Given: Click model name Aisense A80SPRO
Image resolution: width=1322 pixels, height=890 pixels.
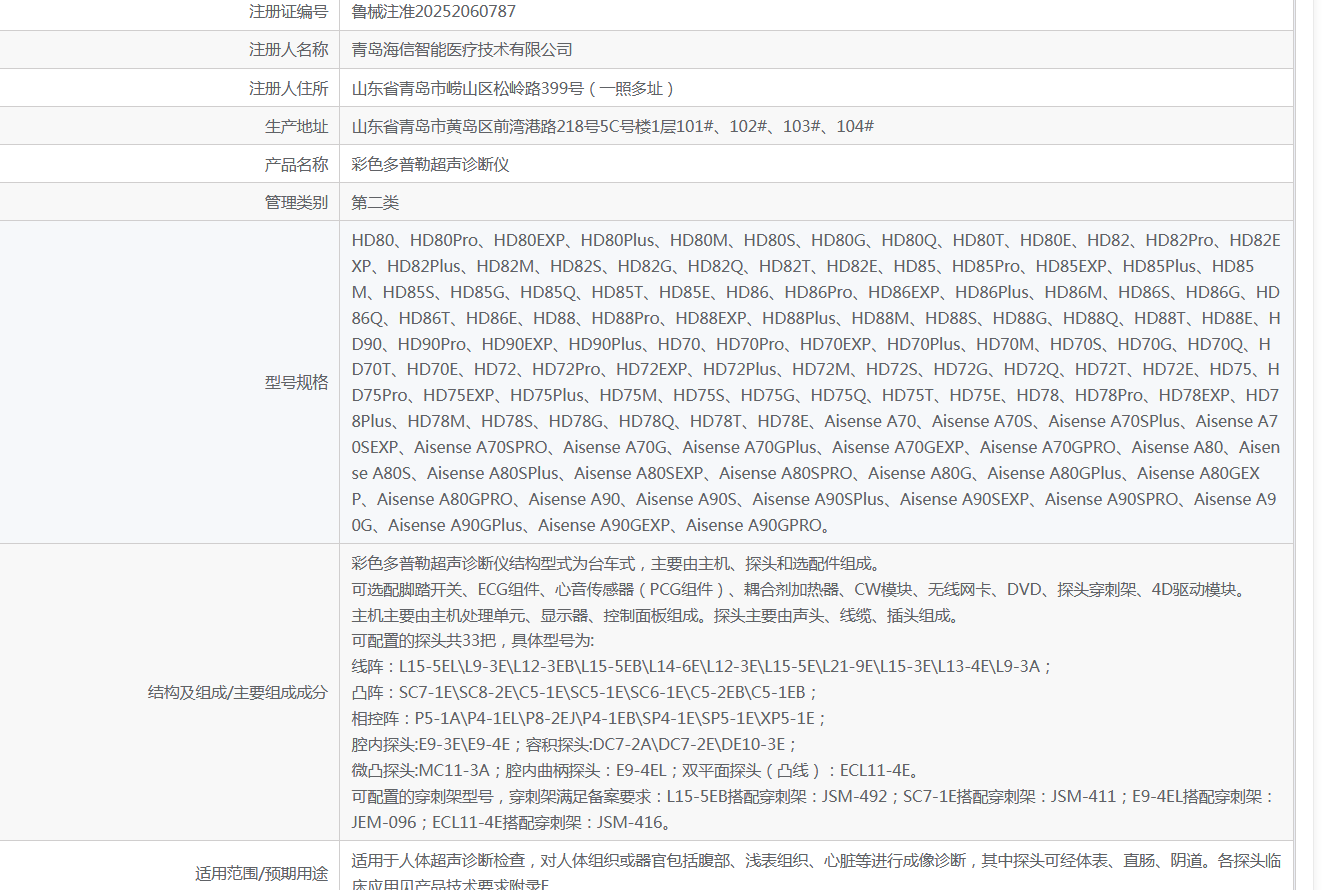Looking at the screenshot, I should pos(786,474).
